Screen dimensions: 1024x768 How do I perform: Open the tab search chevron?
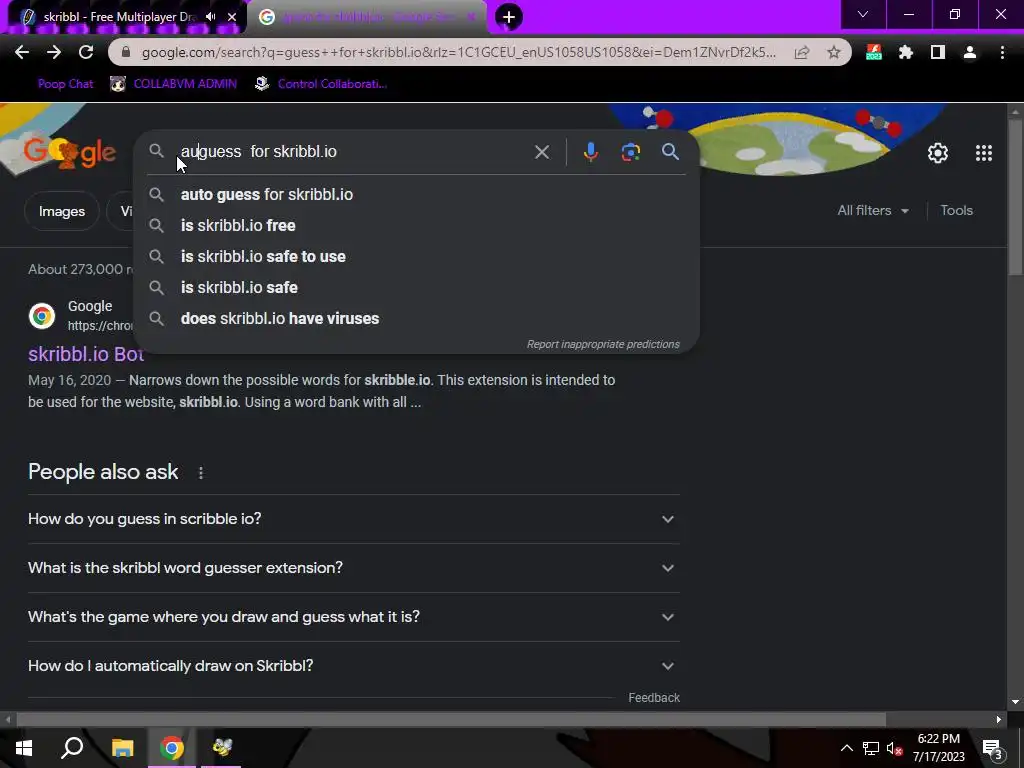[863, 14]
